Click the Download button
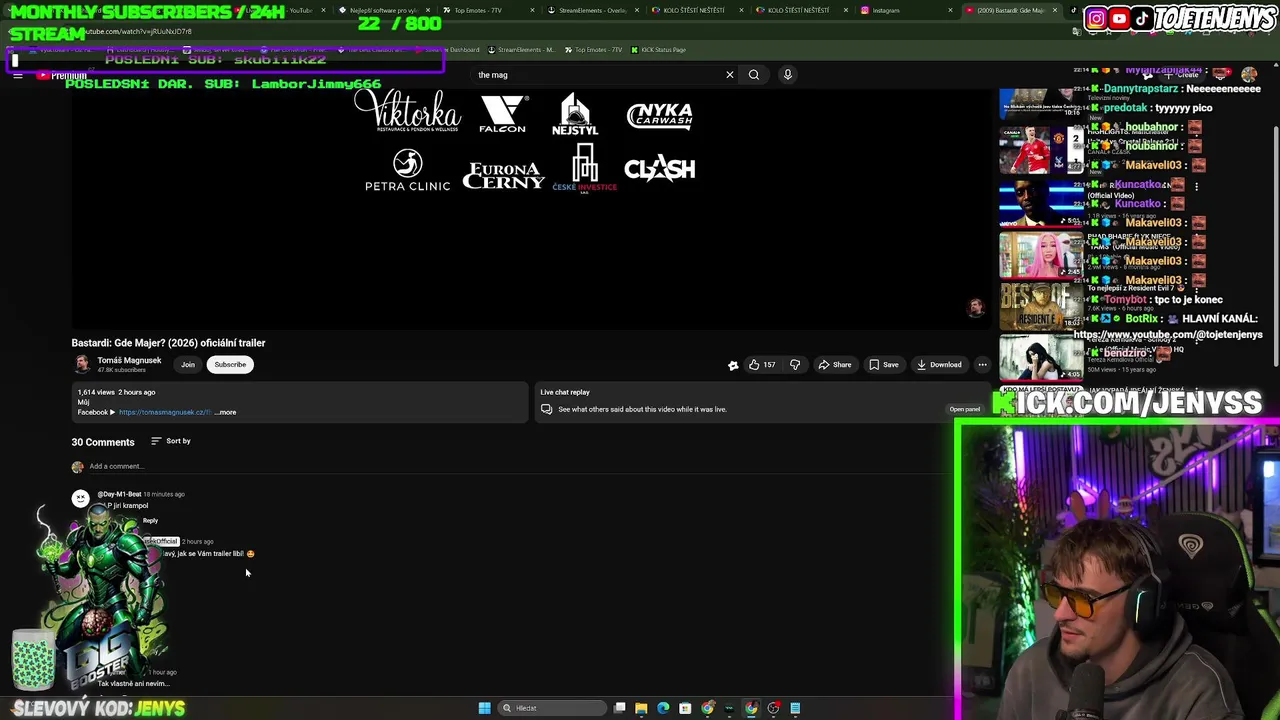Viewport: 1280px width, 720px height. 939,365
